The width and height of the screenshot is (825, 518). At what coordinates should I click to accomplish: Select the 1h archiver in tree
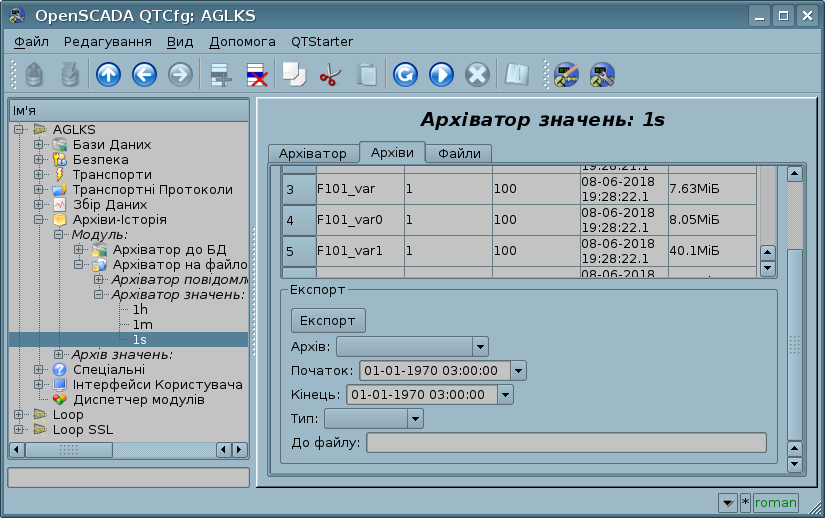tap(140, 310)
